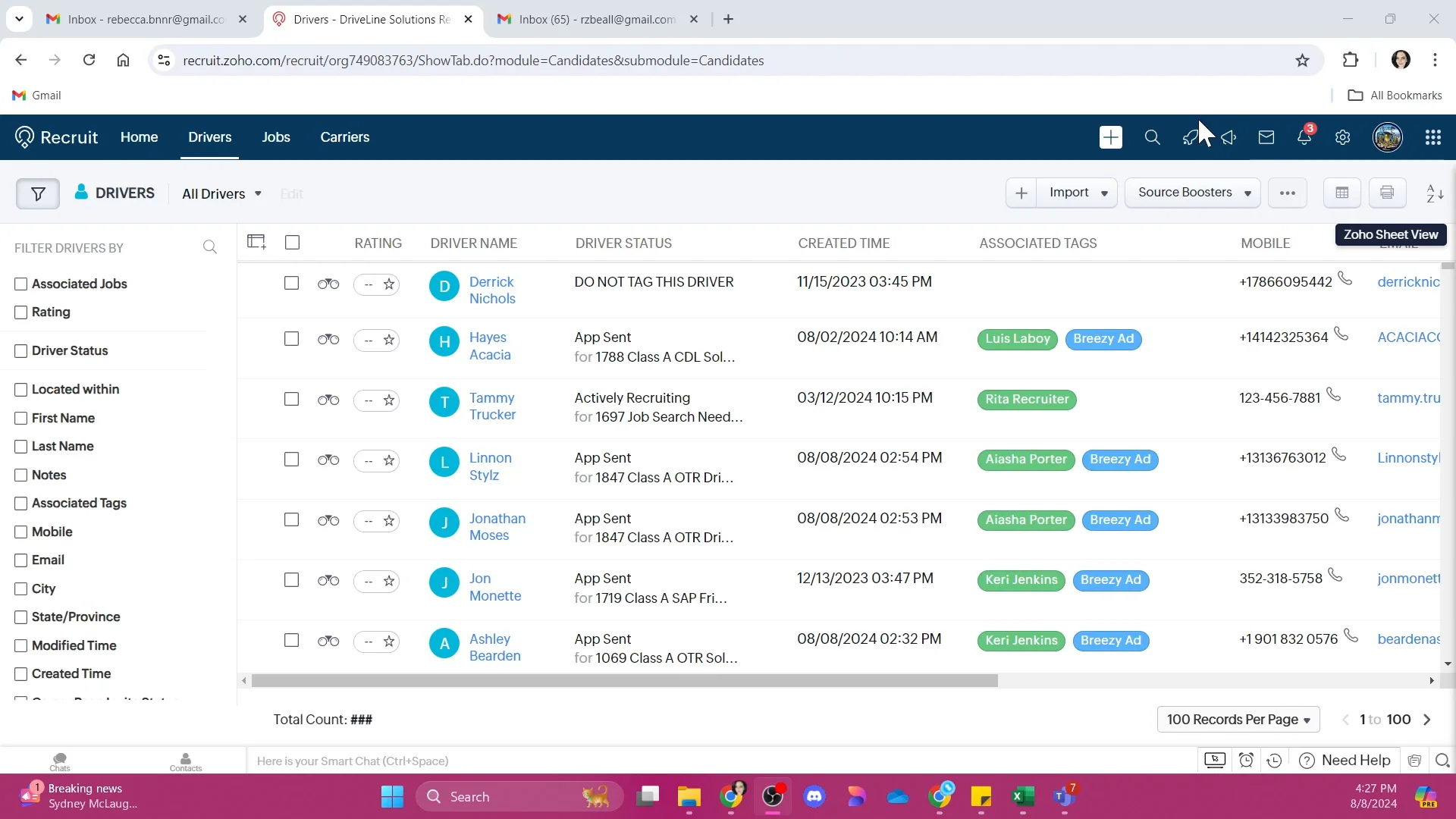
Task: Search within filter drivers panel
Action: point(210,247)
